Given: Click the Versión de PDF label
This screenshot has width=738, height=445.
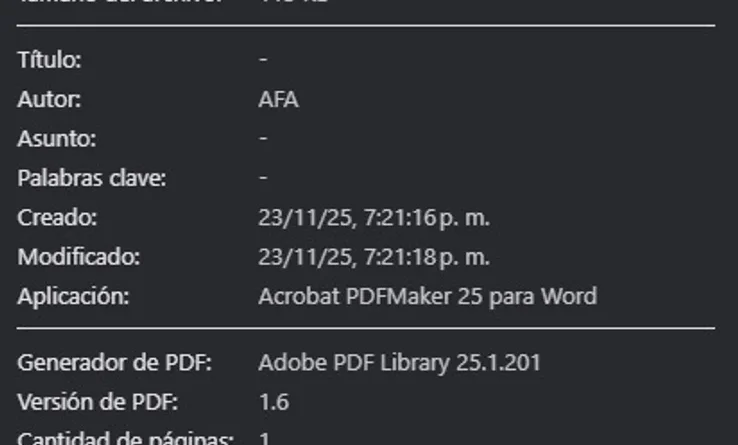Looking at the screenshot, I should pos(97,402).
